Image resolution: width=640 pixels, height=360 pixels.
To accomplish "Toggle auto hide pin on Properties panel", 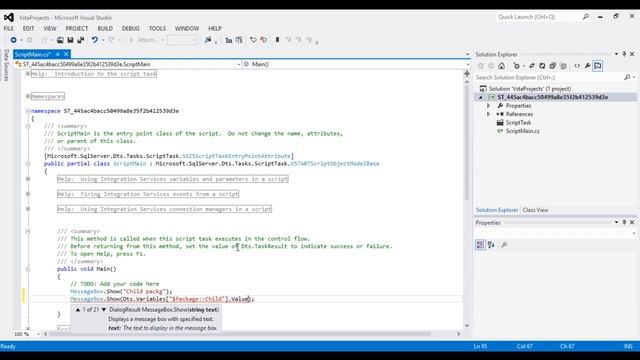I will point(624,222).
